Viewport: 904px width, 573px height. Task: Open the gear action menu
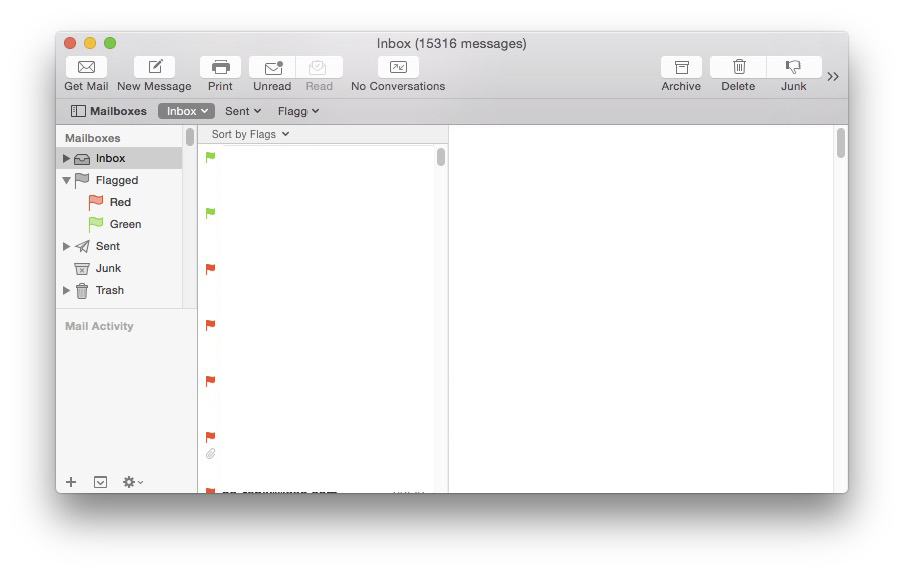point(132,482)
